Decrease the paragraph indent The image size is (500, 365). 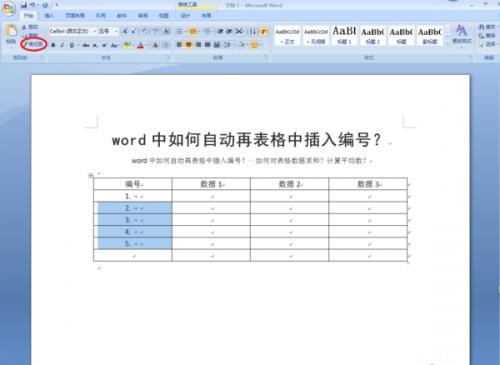click(220, 31)
